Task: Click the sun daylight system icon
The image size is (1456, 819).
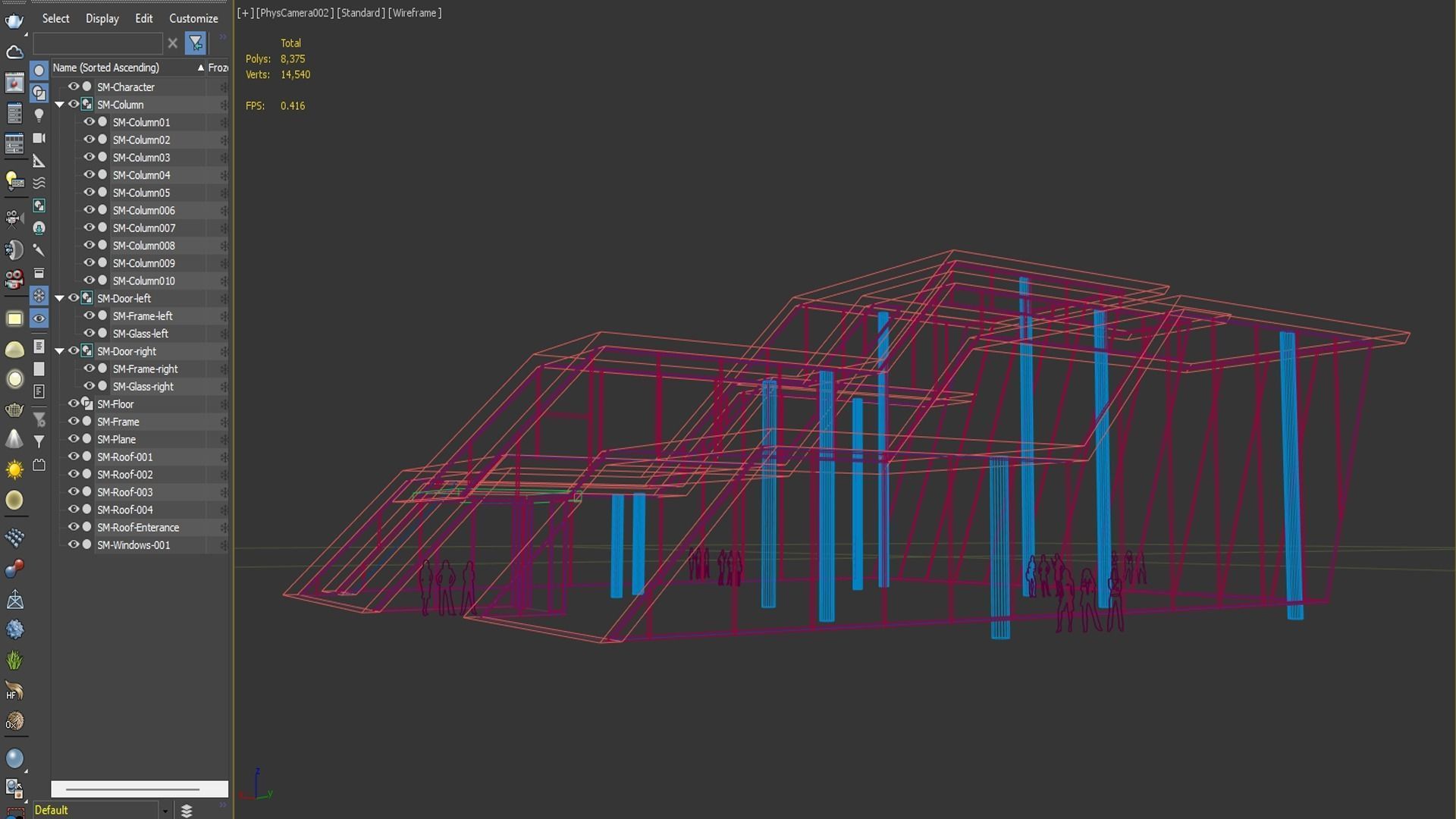Action: point(14,470)
